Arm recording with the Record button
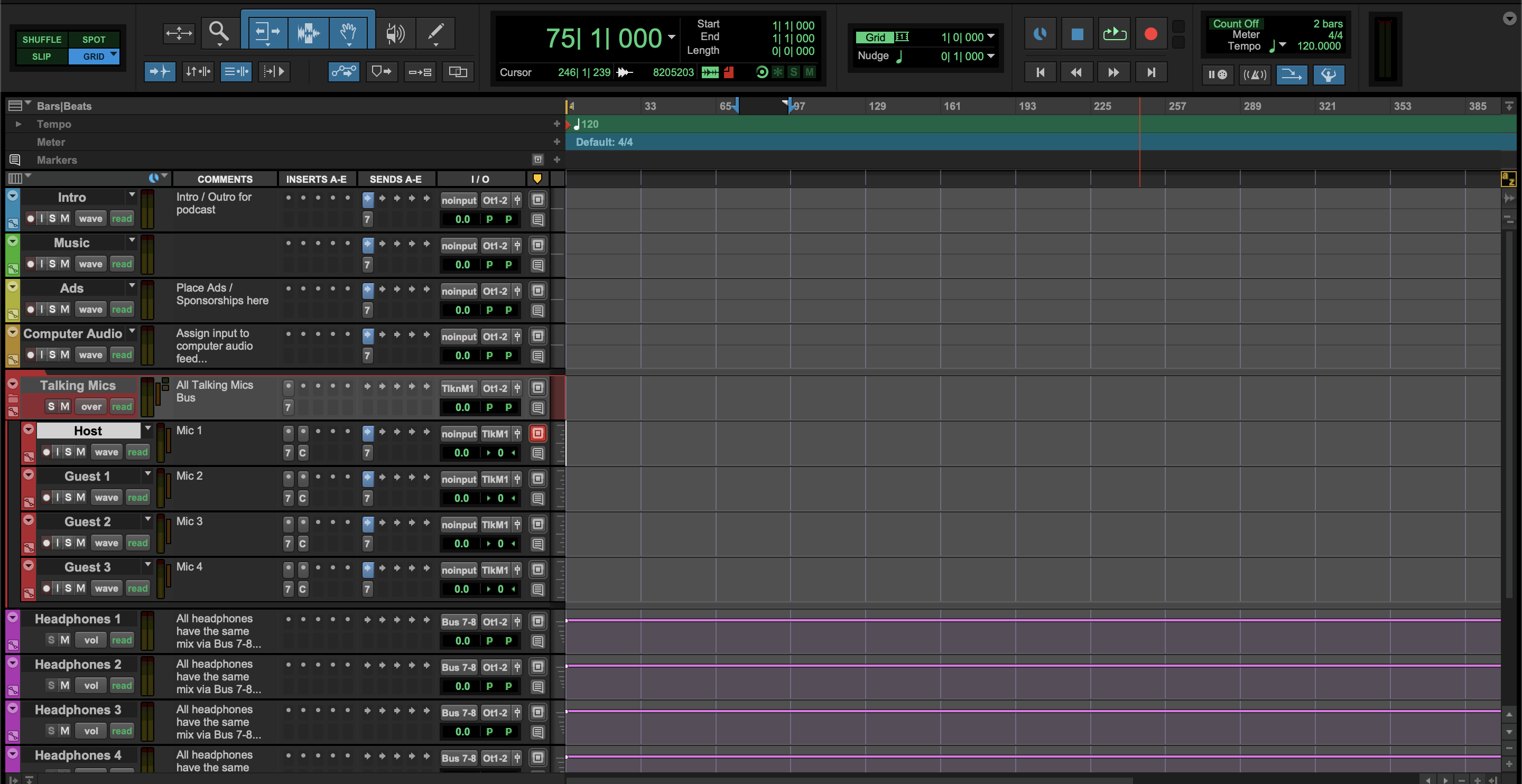The image size is (1522, 784). click(x=1150, y=34)
